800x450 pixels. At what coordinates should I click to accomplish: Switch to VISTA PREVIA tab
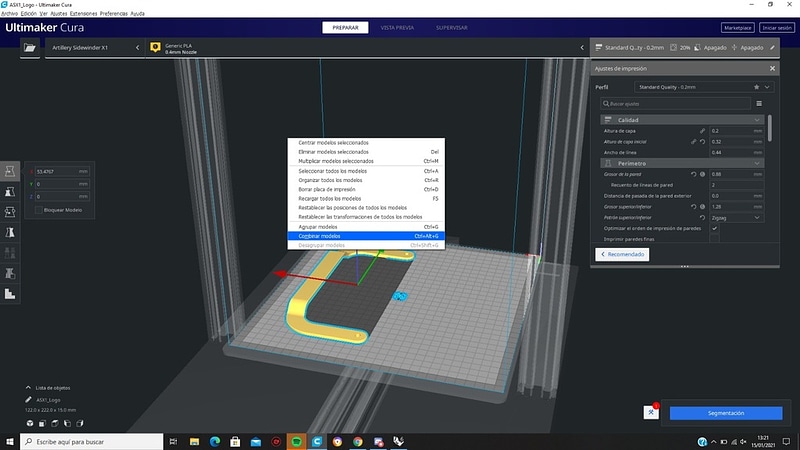(397, 28)
